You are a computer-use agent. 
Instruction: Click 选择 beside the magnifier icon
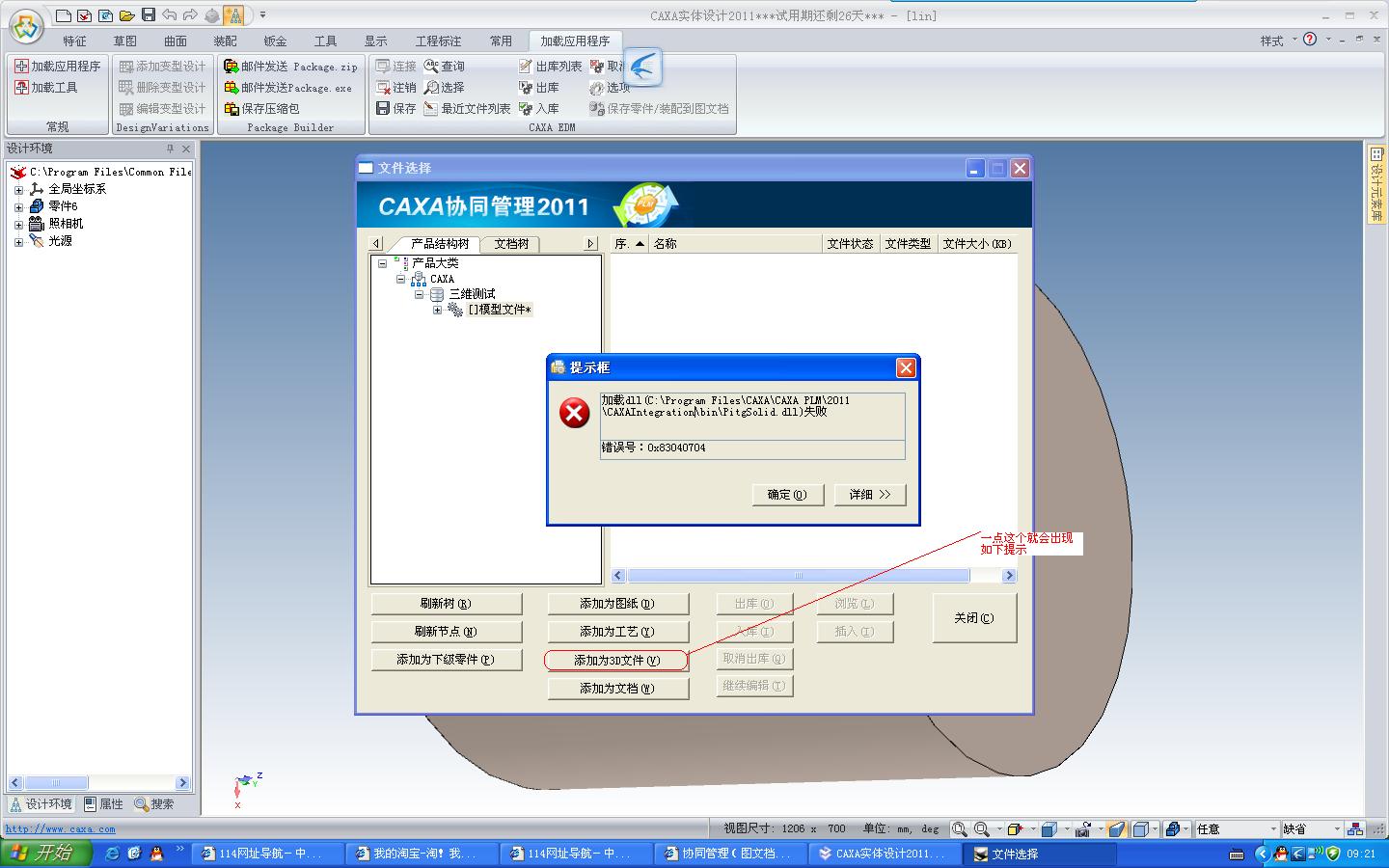coord(445,88)
